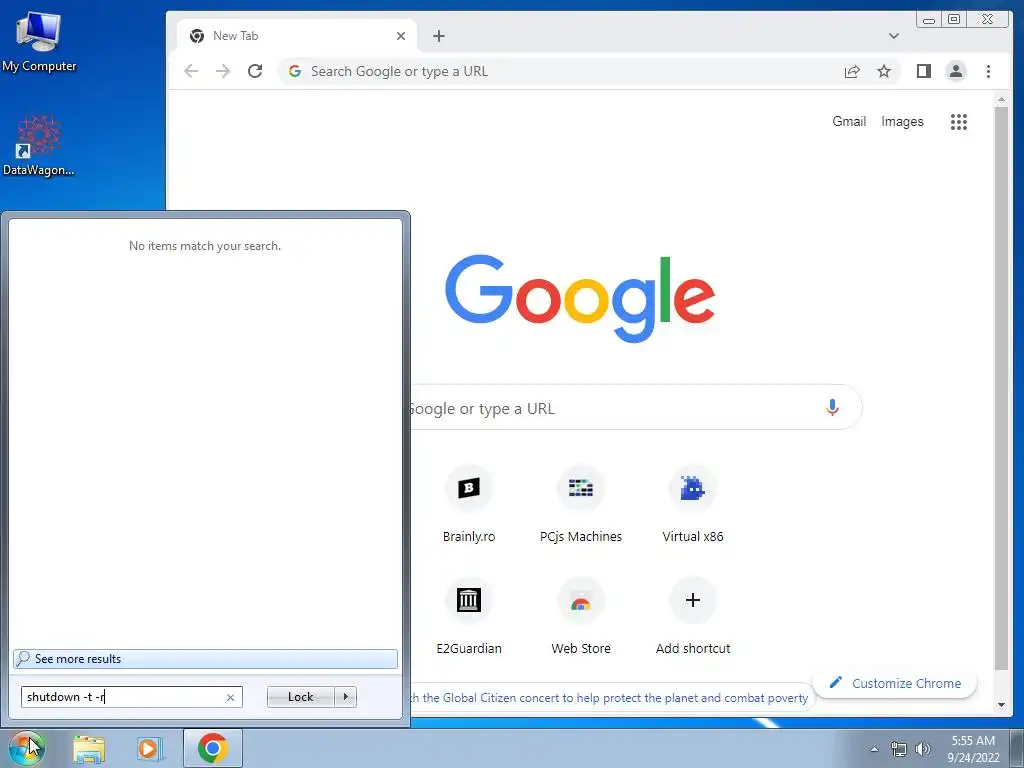The width and height of the screenshot is (1024, 768).
Task: Close the New Tab tab
Action: pos(401,36)
